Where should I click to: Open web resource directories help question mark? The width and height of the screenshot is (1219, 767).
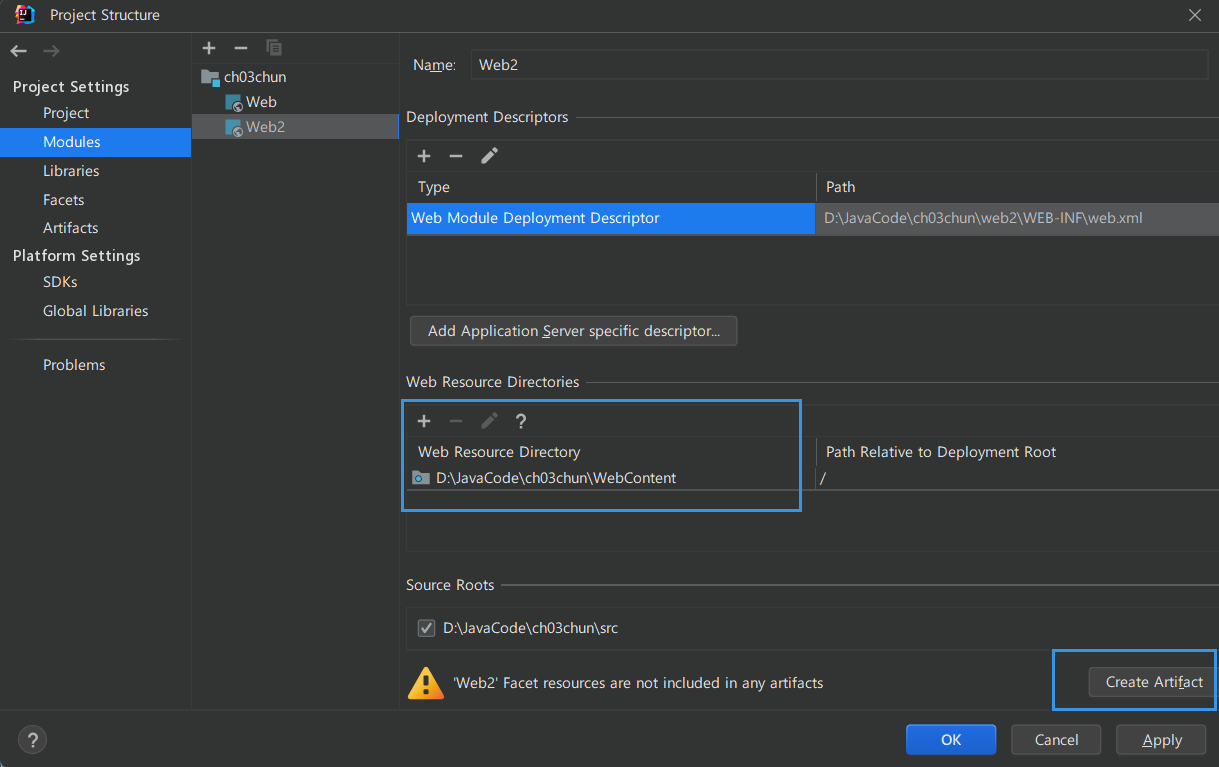(521, 421)
